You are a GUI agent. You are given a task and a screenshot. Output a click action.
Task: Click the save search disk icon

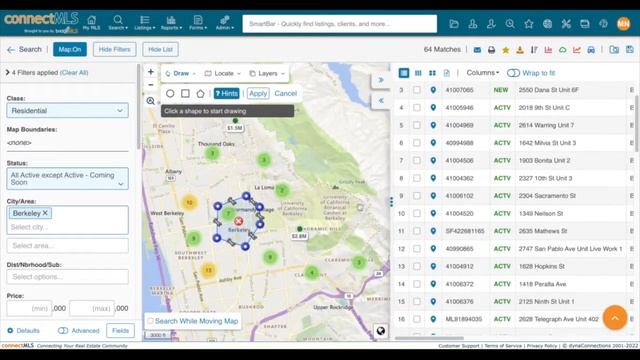pos(630,49)
